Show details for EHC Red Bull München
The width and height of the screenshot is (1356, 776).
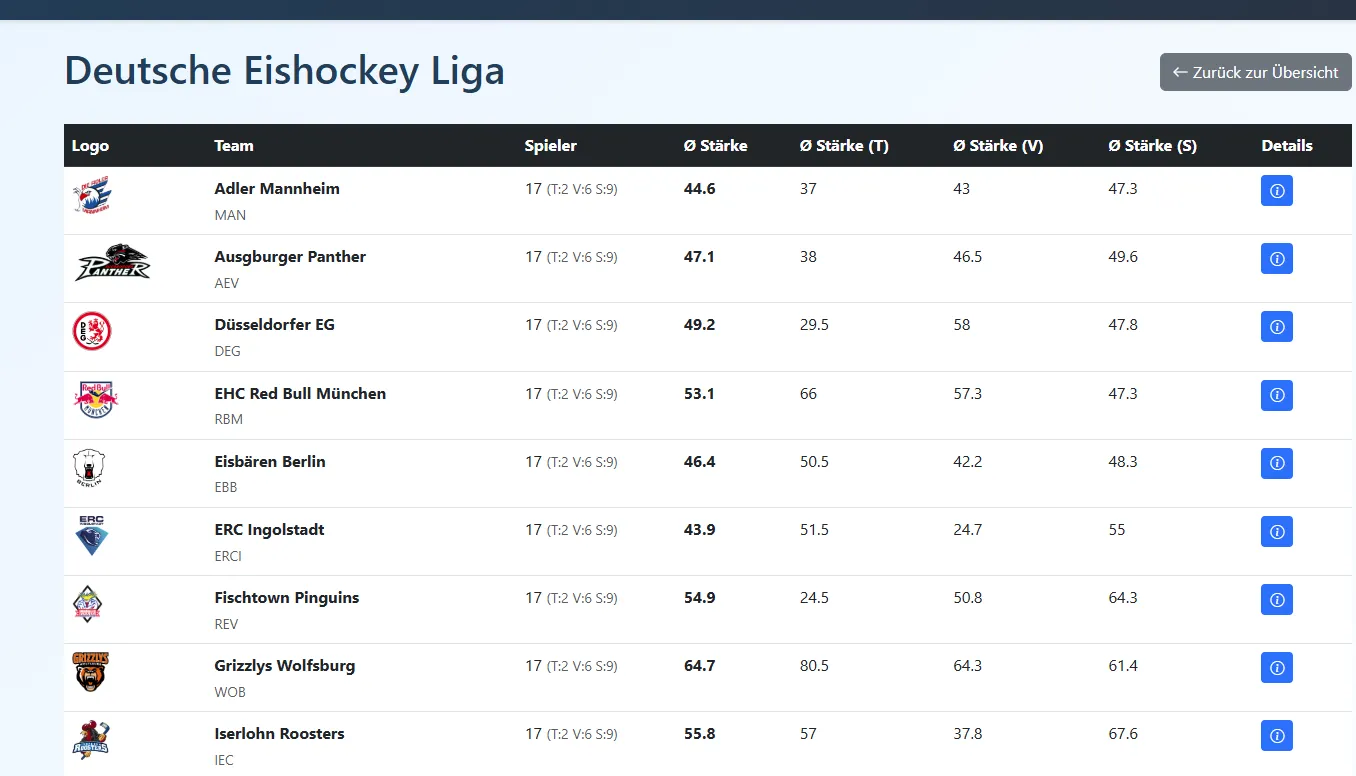pyautogui.click(x=1276, y=395)
